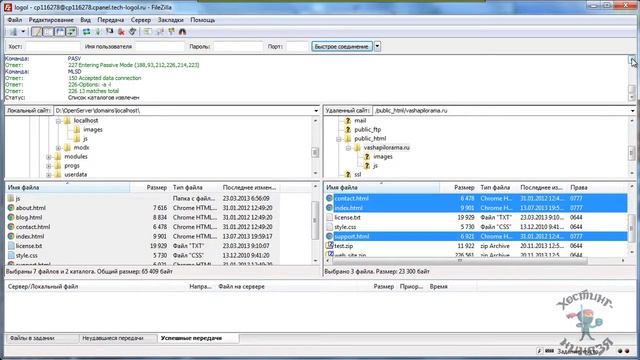640x360 pixels.
Task: Collapse the vashapilorama.ru remote folder
Action: [x=348, y=148]
